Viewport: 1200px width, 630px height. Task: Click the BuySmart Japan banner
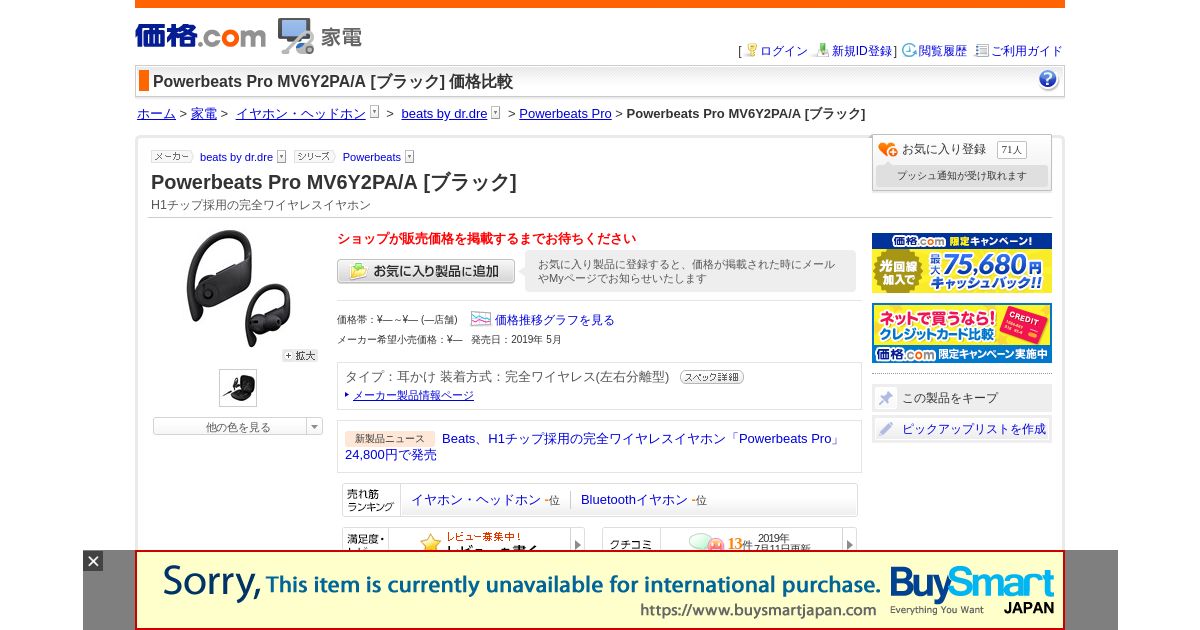600,590
